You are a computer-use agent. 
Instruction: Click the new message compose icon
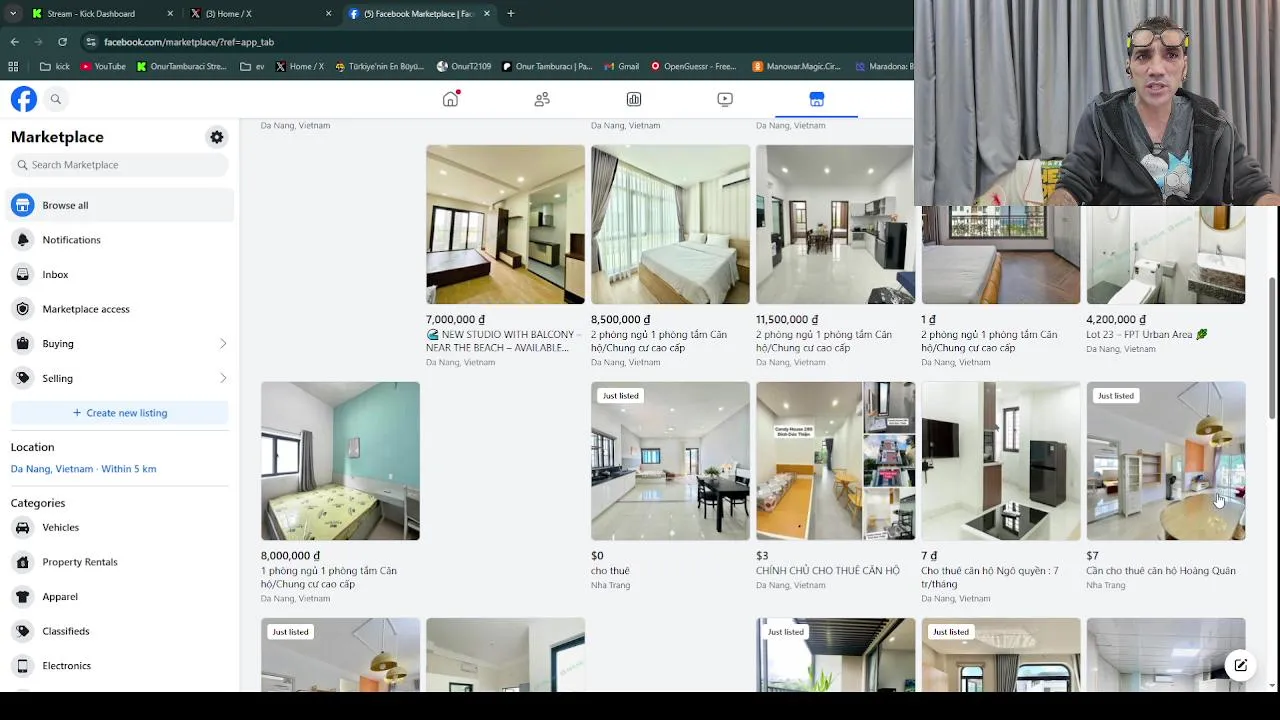(x=1240, y=665)
